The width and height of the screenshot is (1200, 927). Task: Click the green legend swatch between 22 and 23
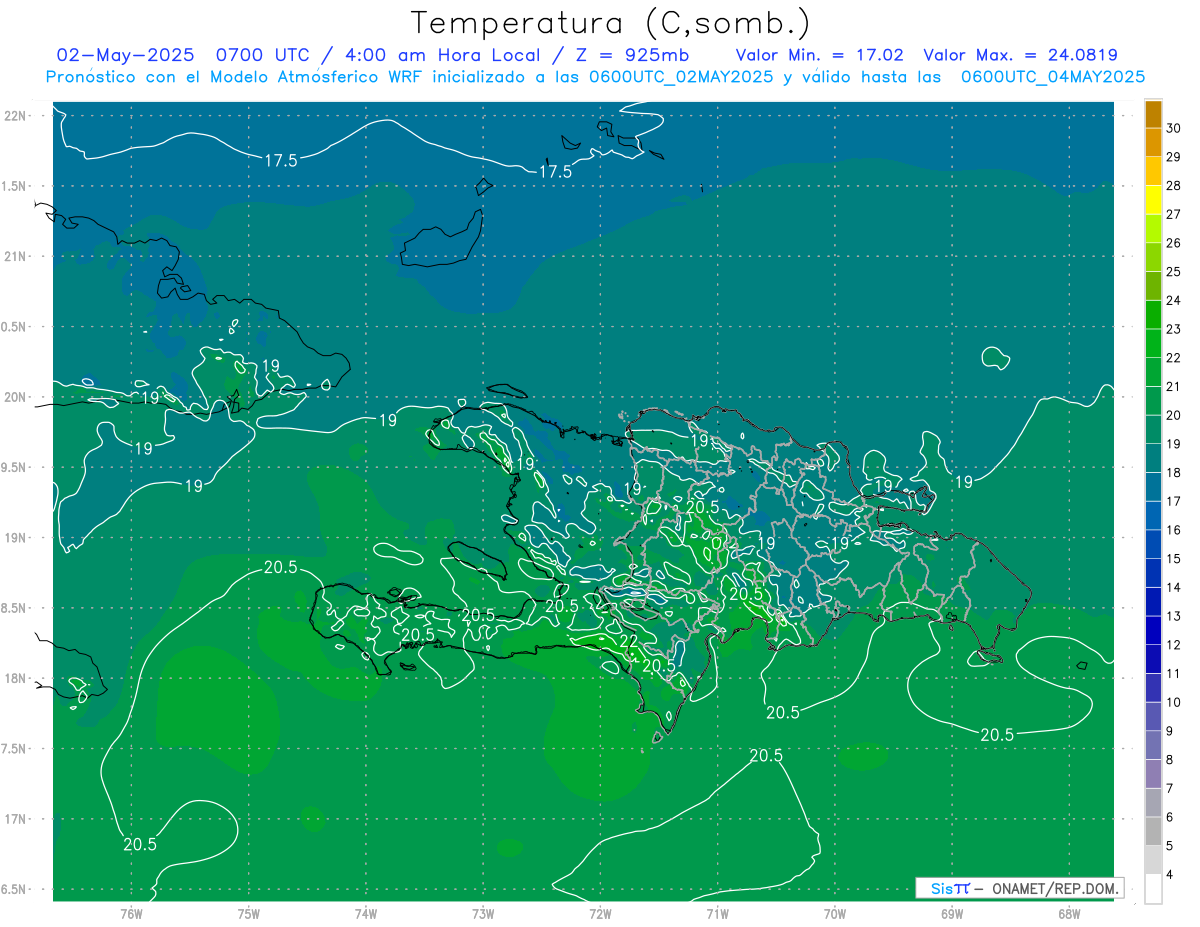pyautogui.click(x=1153, y=343)
